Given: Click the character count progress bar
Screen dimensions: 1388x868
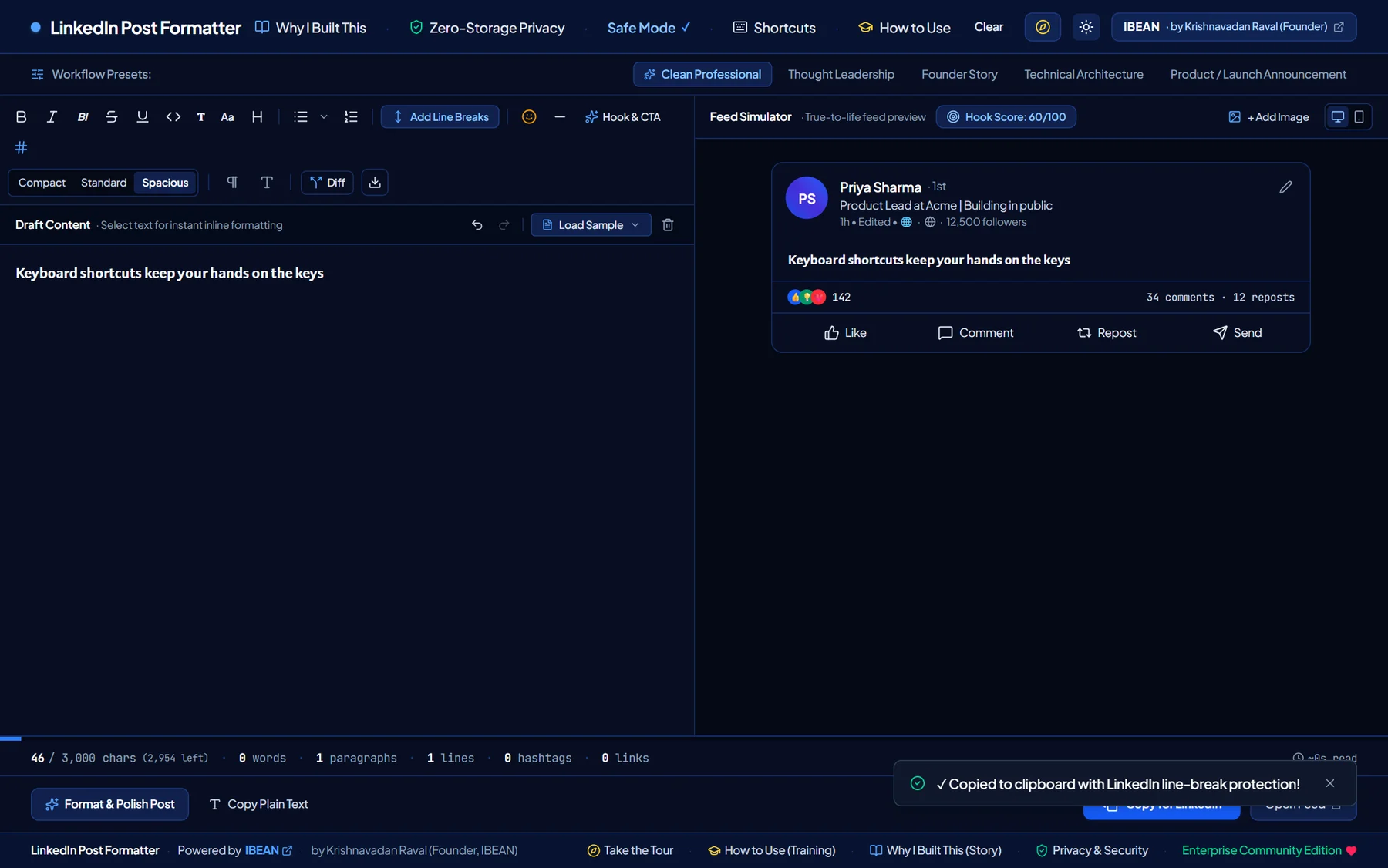Looking at the screenshot, I should [x=694, y=738].
